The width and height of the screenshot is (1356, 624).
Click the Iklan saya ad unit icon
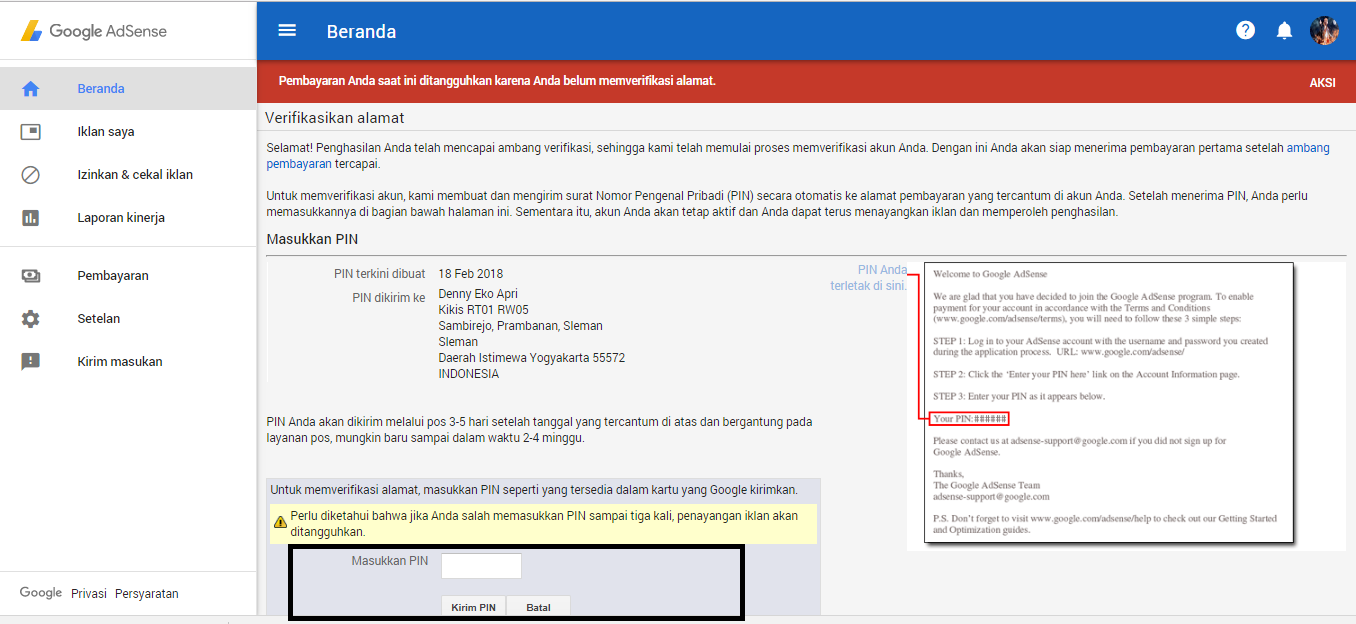(x=30, y=131)
